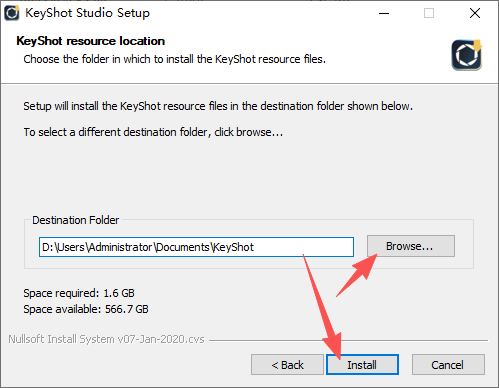499x388 pixels.
Task: Click the 'KeyShot resource location' heading
Action: click(91, 41)
